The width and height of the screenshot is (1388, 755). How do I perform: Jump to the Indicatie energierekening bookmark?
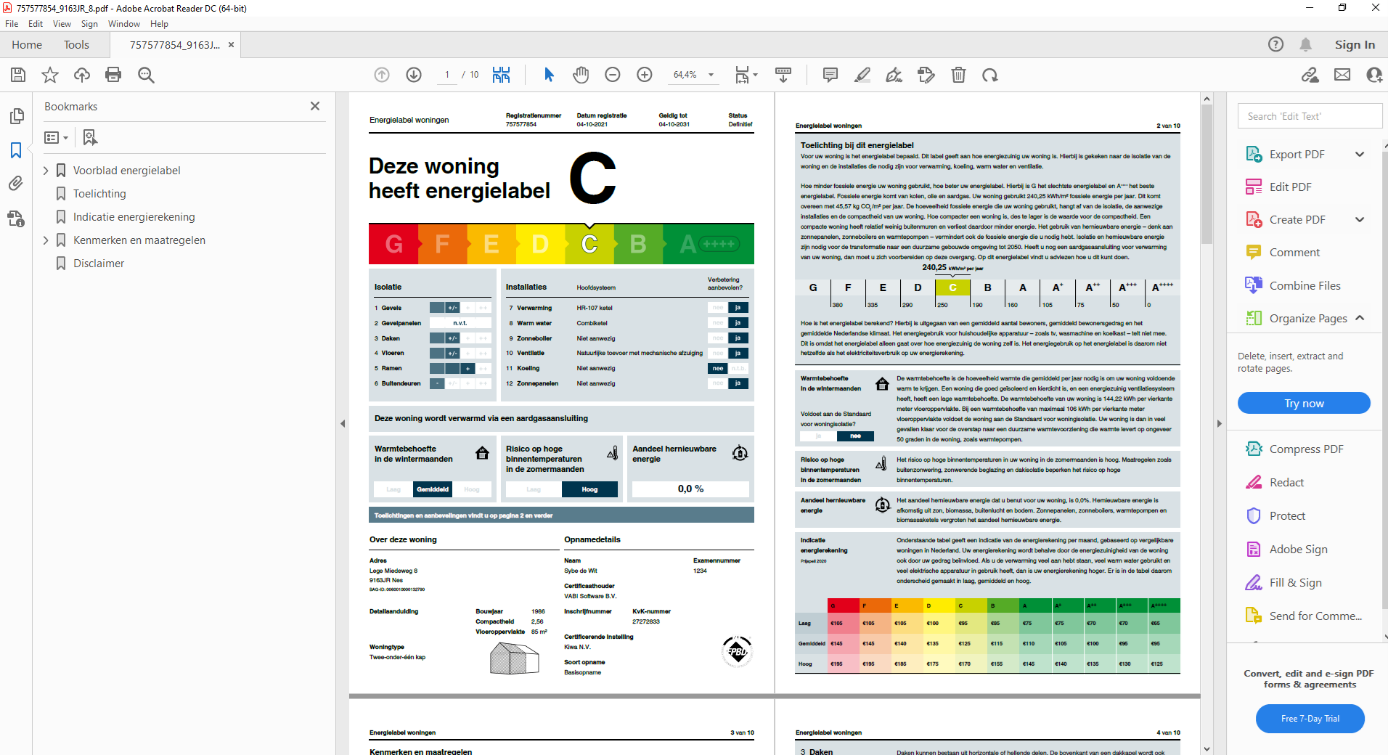[134, 217]
